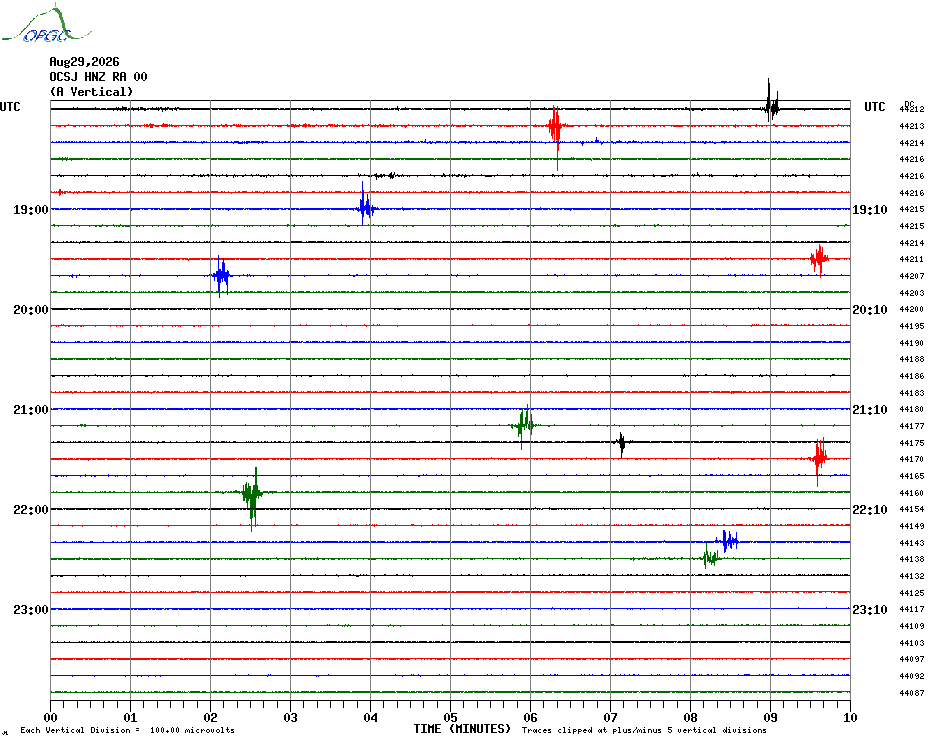Click the DC value "44200"
This screenshot has width=930, height=744.
pos(912,309)
